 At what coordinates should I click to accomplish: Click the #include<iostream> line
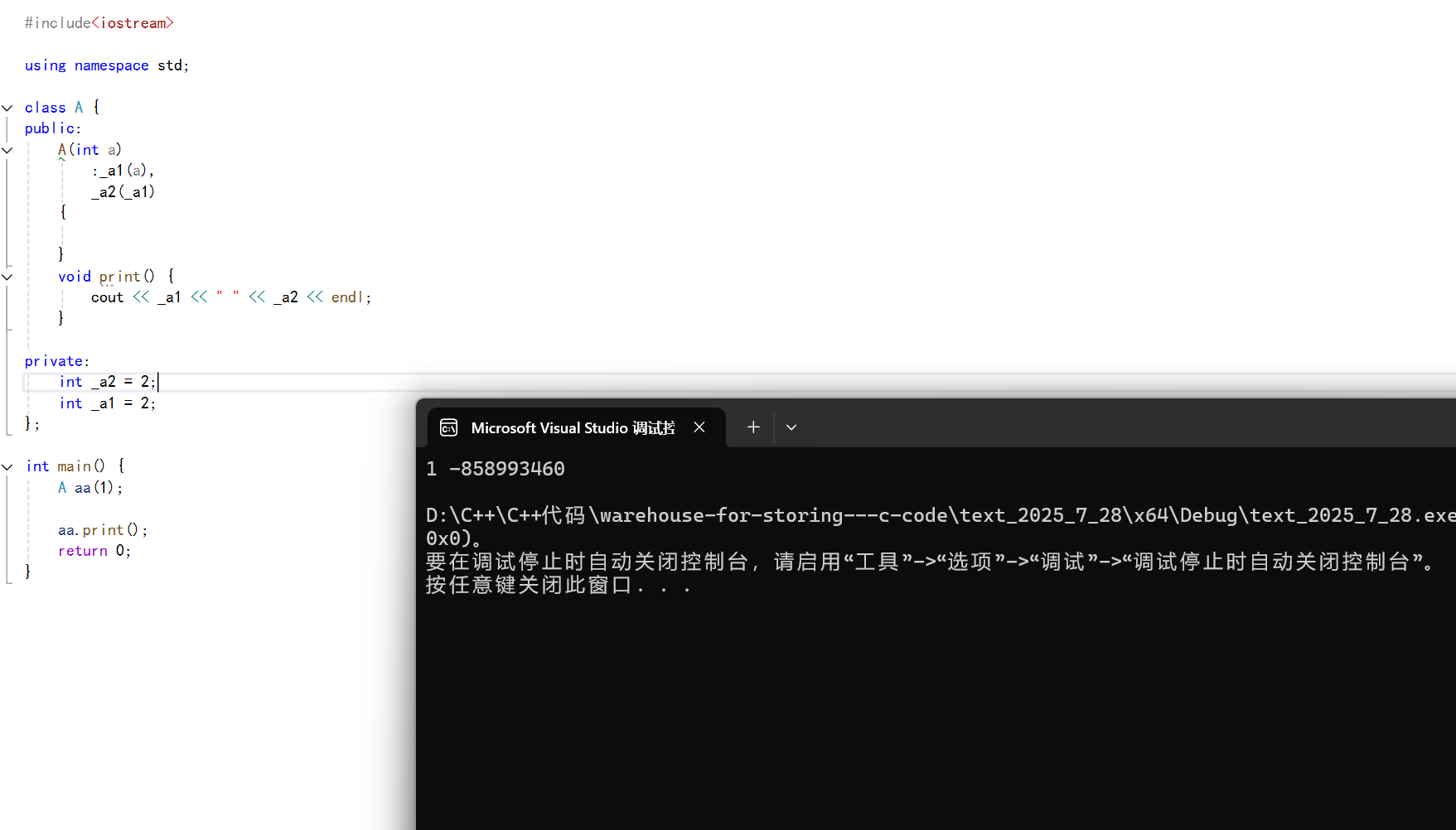point(99,23)
